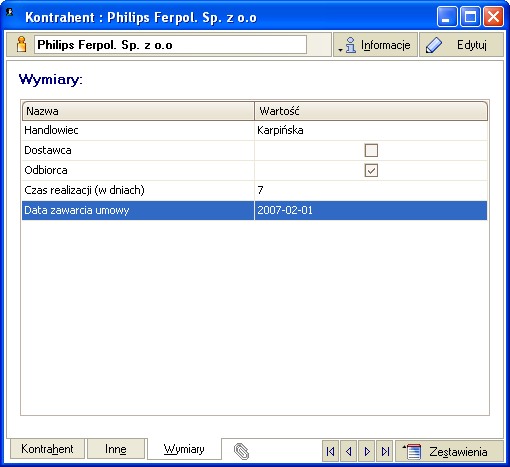
Task: Switch to the Inne tab
Action: (116, 449)
